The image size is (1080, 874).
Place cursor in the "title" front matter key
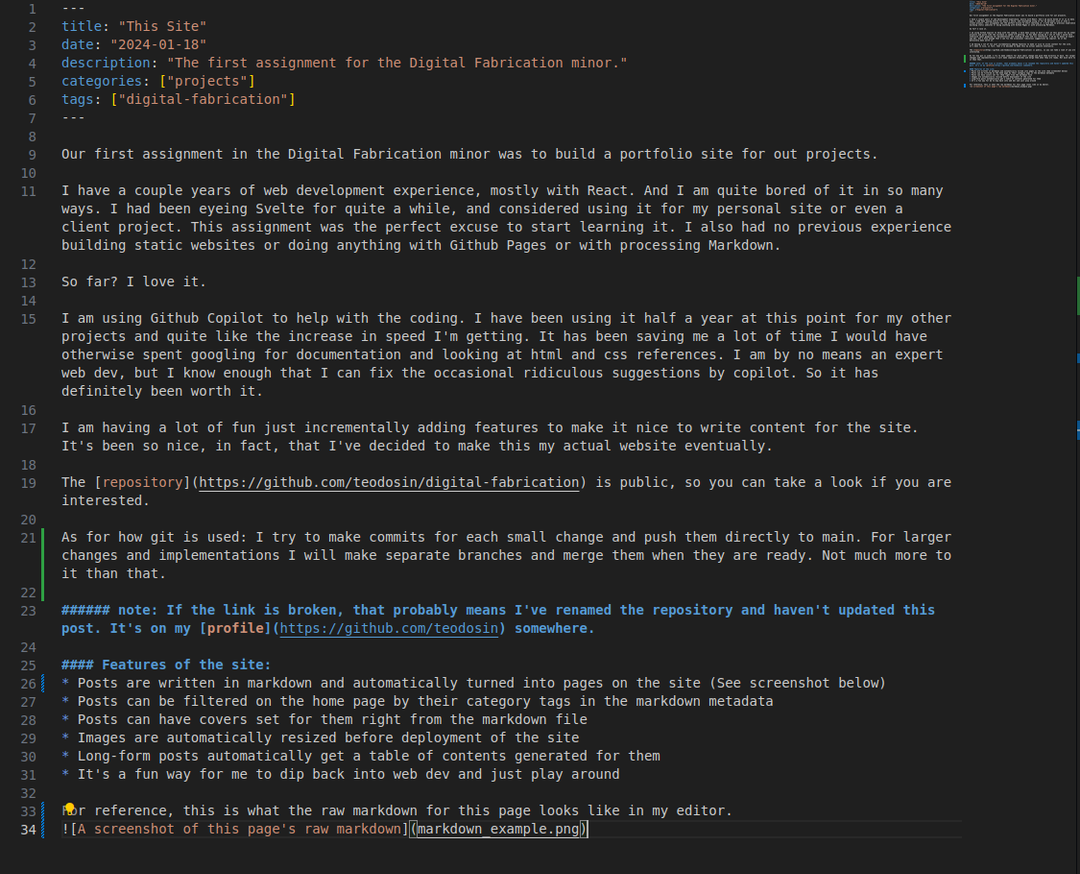pyautogui.click(x=81, y=27)
